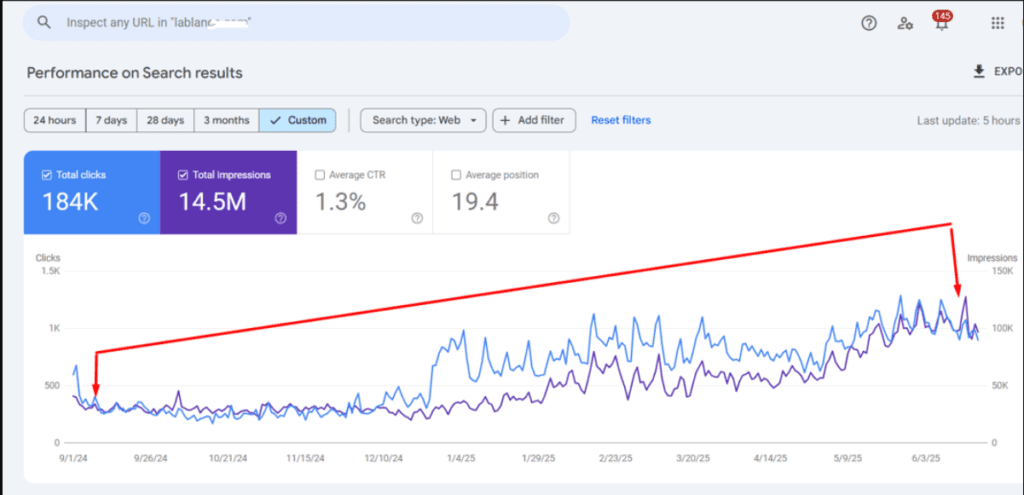Click help icon on Average CTR card
Image resolution: width=1024 pixels, height=495 pixels.
(417, 218)
